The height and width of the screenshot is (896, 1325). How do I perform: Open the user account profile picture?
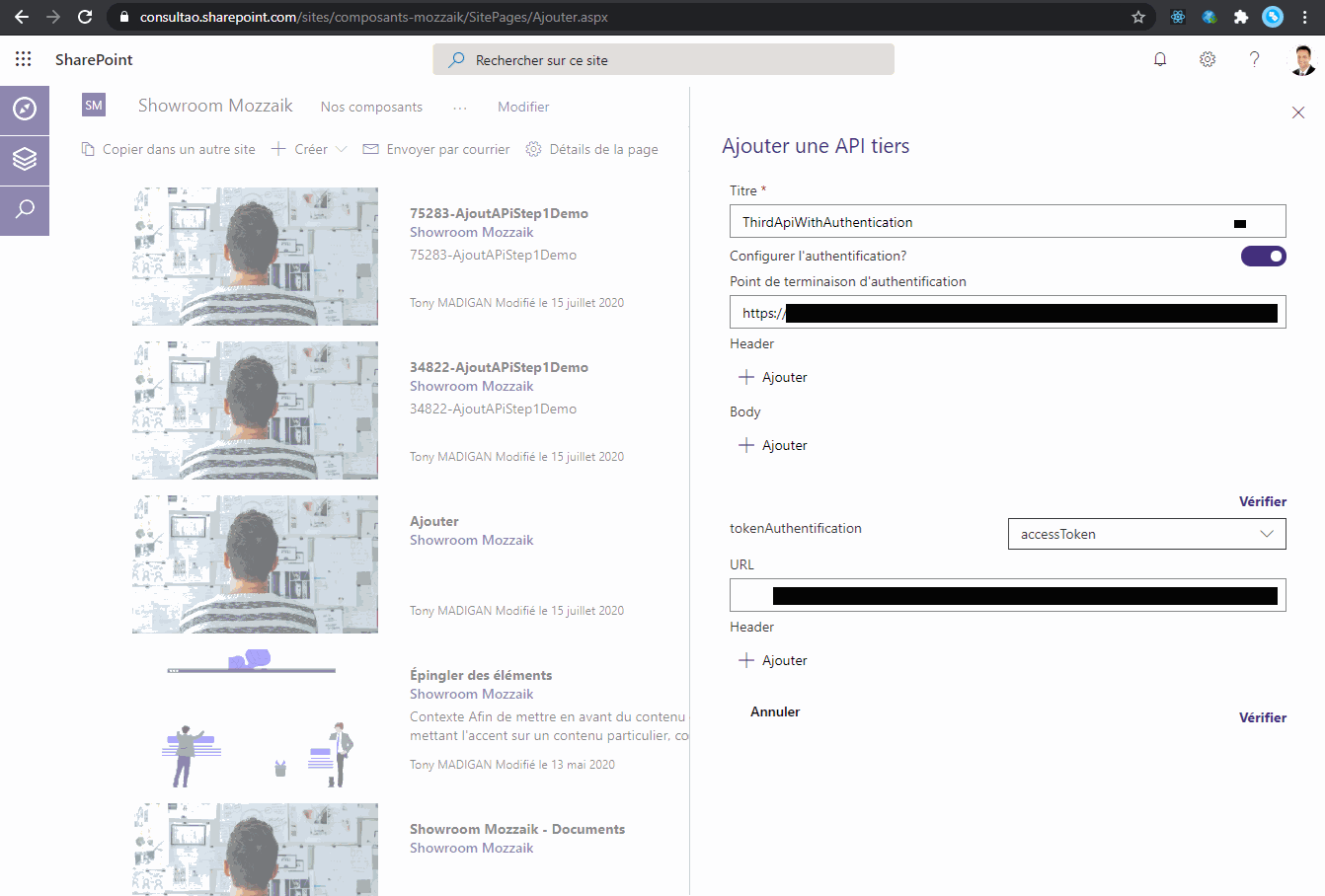(x=1302, y=60)
